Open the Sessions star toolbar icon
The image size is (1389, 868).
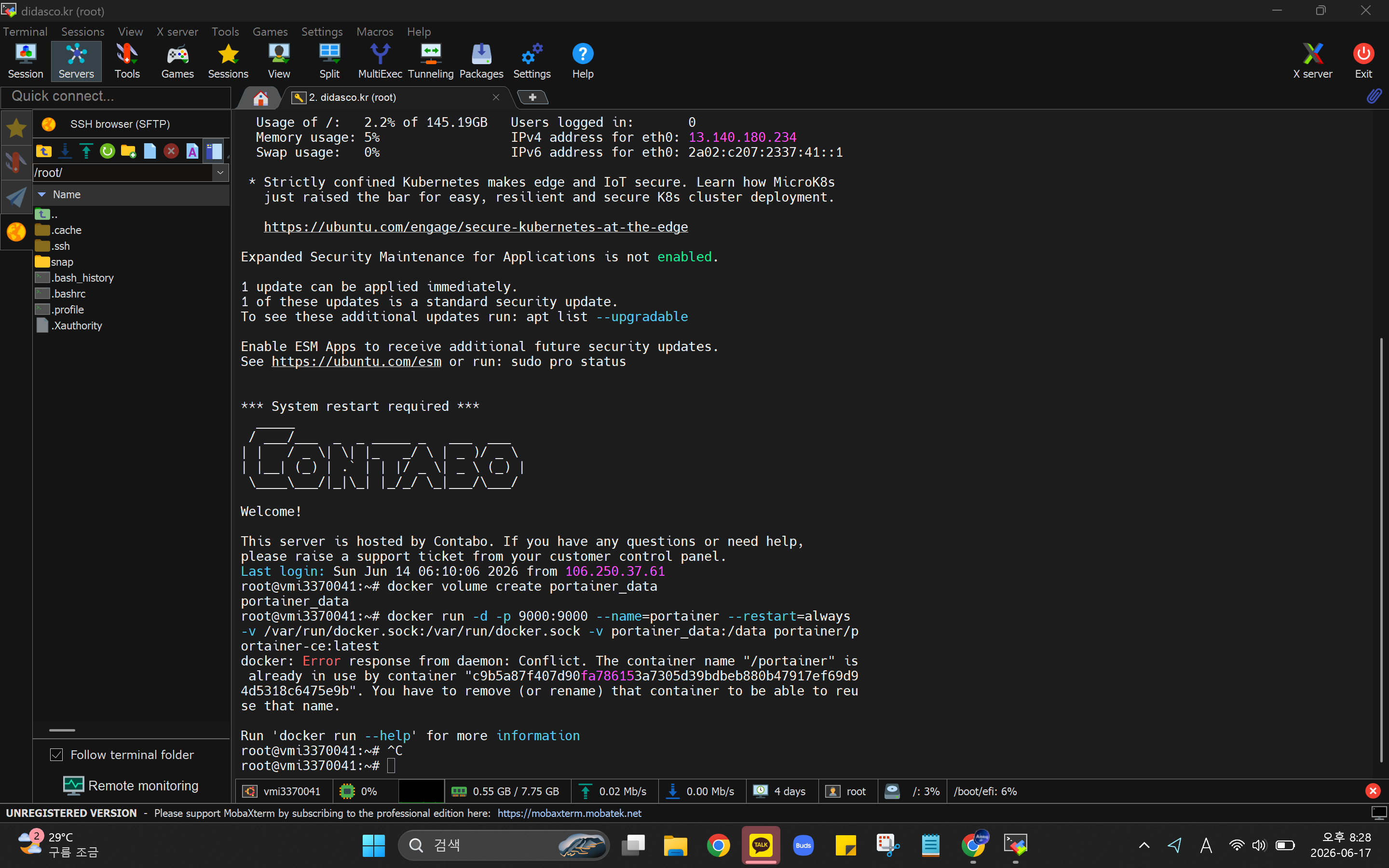point(228,61)
